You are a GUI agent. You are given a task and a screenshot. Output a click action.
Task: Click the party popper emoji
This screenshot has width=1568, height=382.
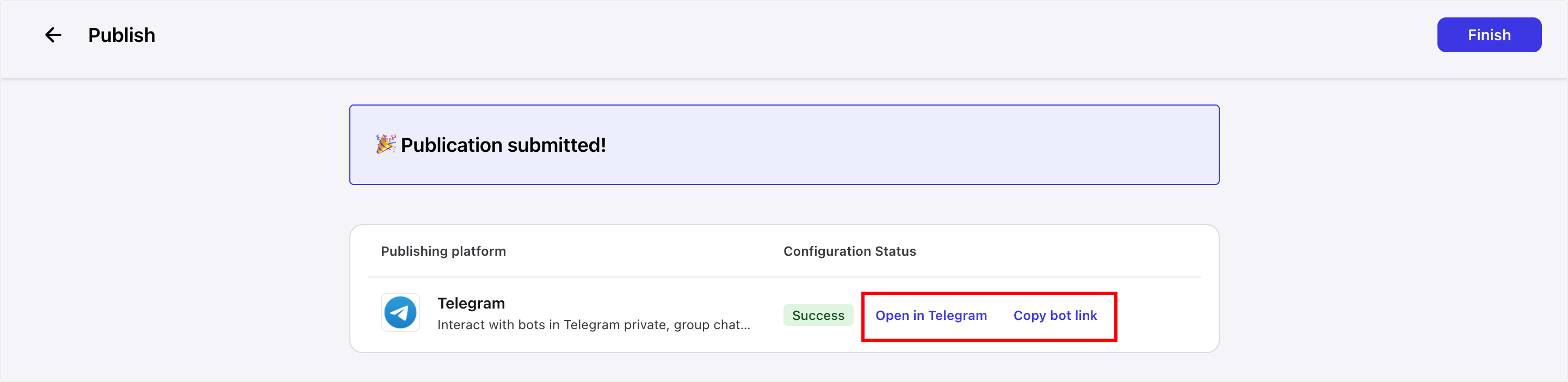point(385,144)
